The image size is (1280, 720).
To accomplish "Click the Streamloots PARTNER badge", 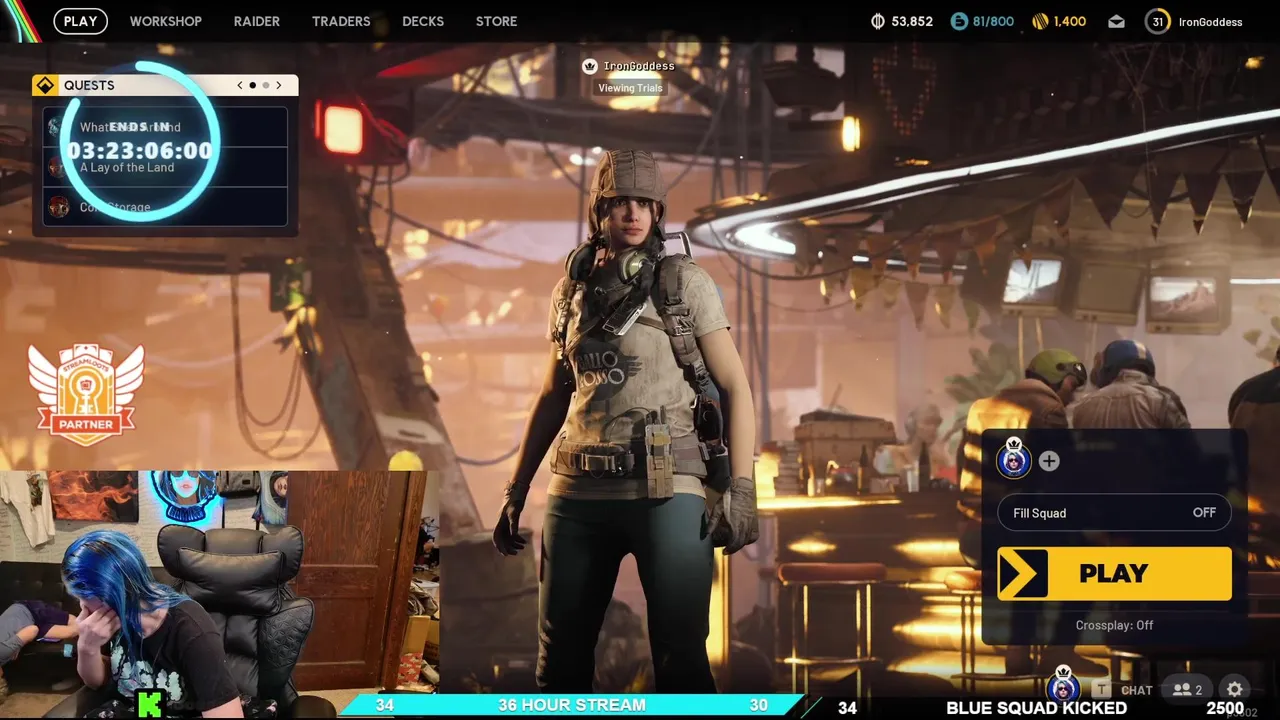I will point(86,393).
